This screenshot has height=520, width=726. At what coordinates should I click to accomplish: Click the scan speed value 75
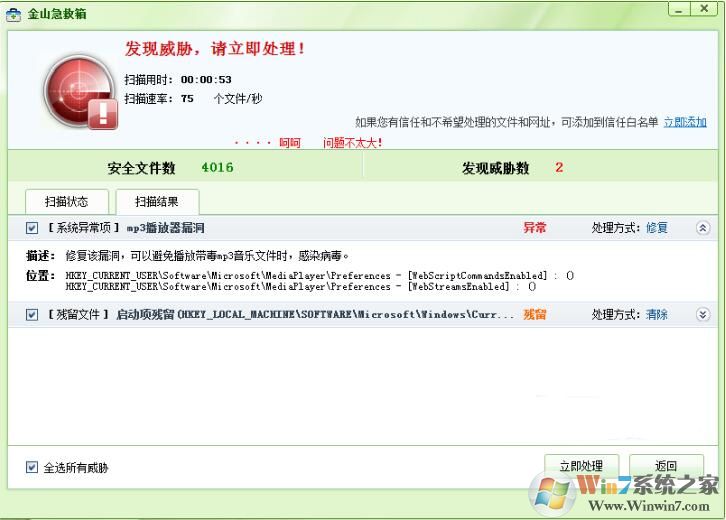click(x=187, y=99)
